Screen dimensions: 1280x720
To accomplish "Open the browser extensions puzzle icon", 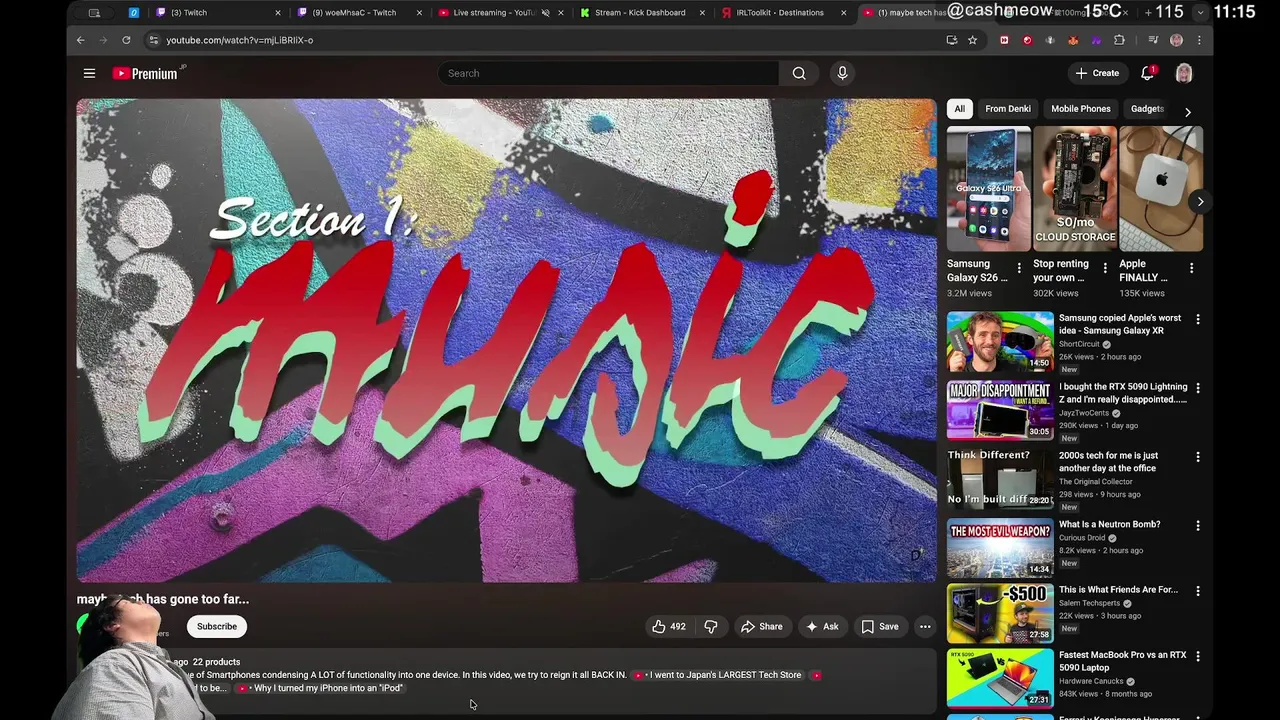I will tap(1119, 40).
